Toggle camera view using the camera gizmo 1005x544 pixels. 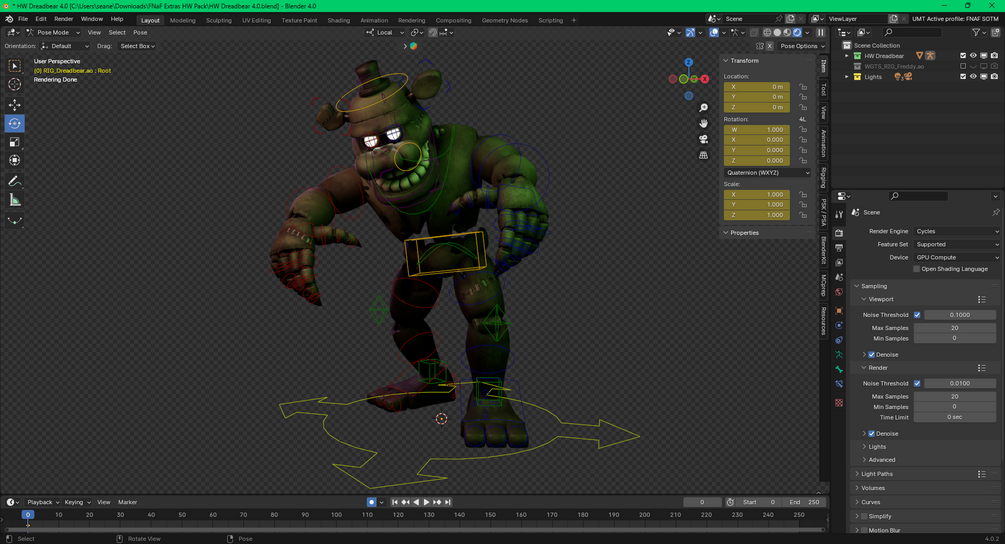(704, 139)
